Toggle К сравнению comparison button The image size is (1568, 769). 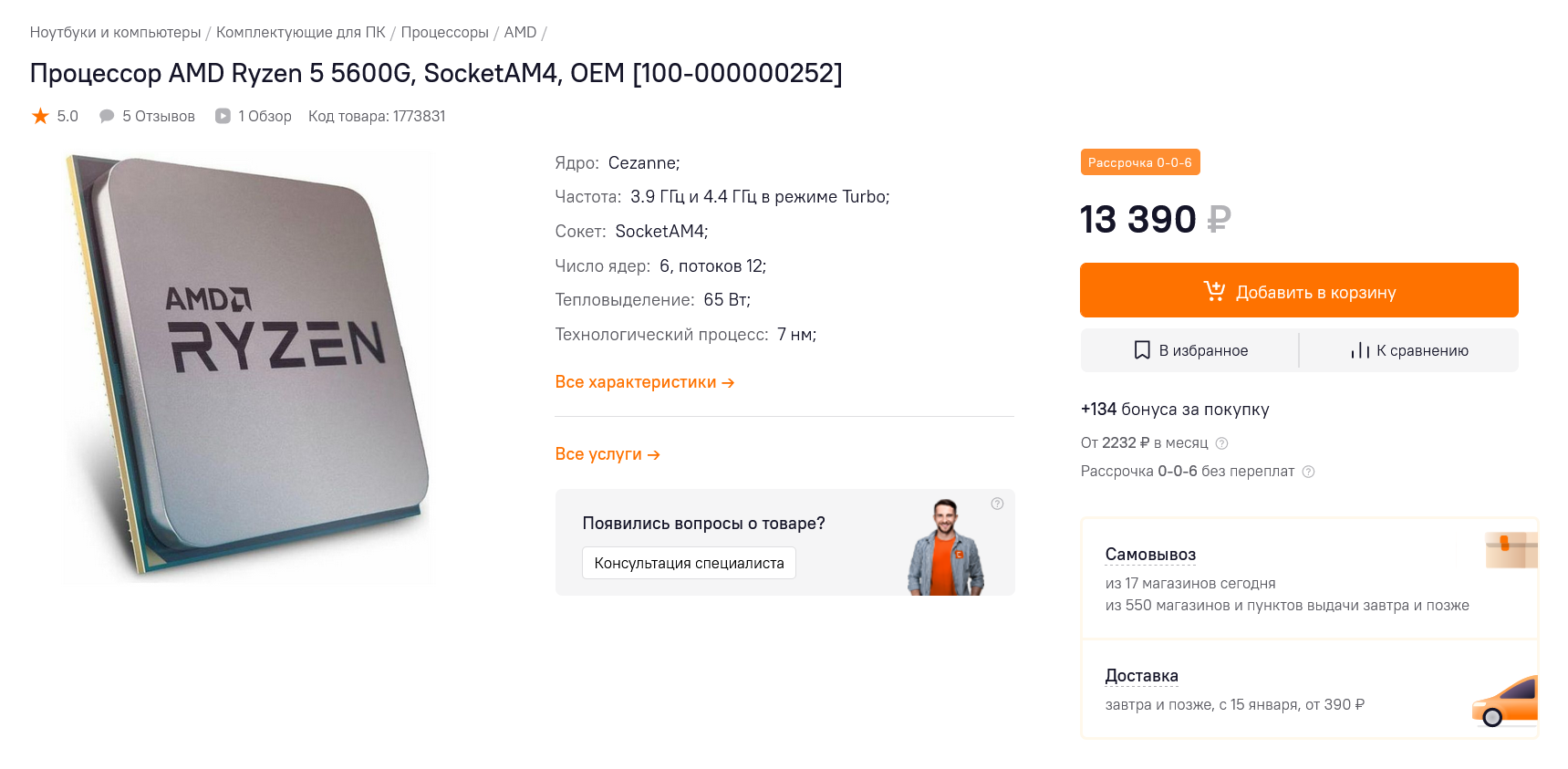coord(1409,350)
